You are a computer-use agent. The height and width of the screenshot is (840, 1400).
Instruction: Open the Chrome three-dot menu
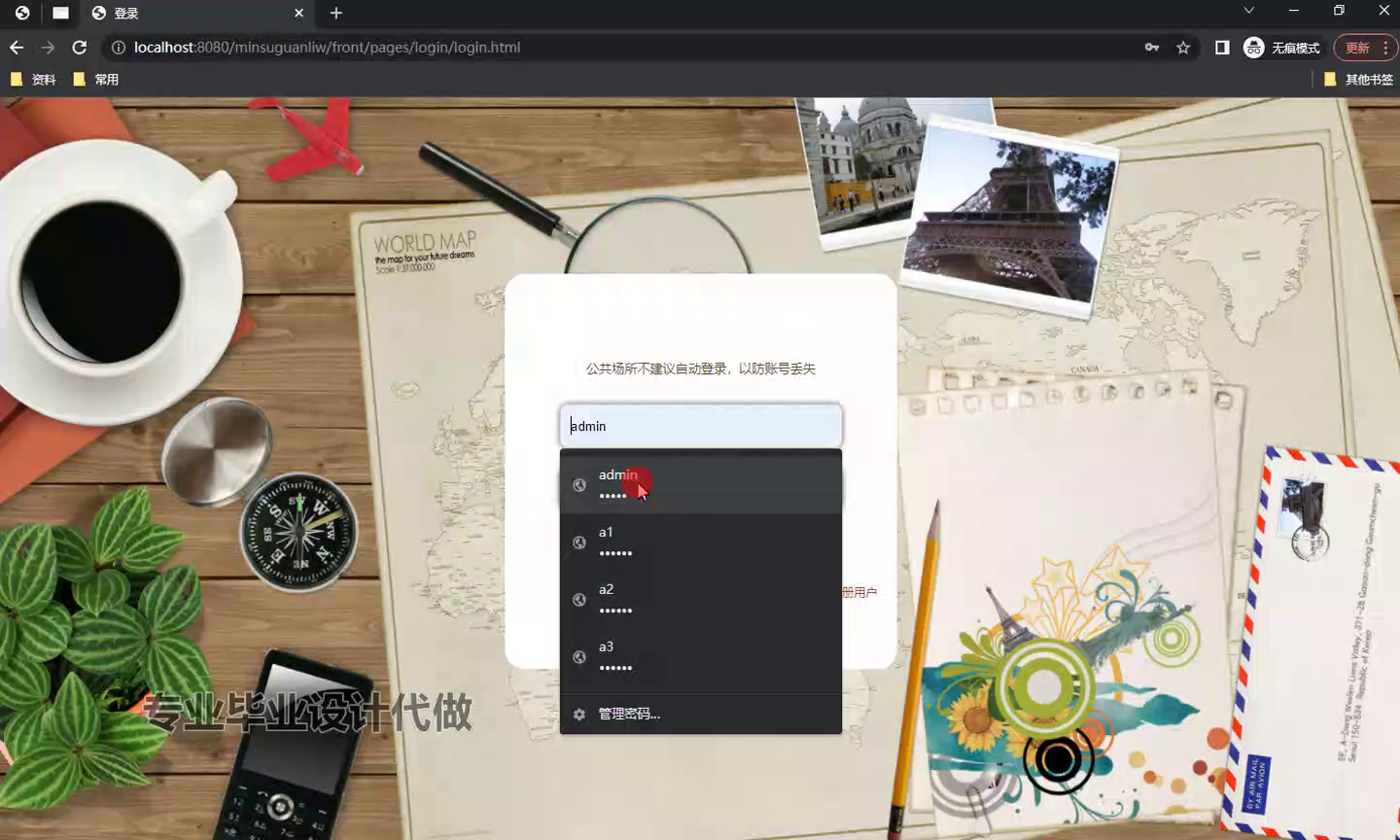point(1386,47)
